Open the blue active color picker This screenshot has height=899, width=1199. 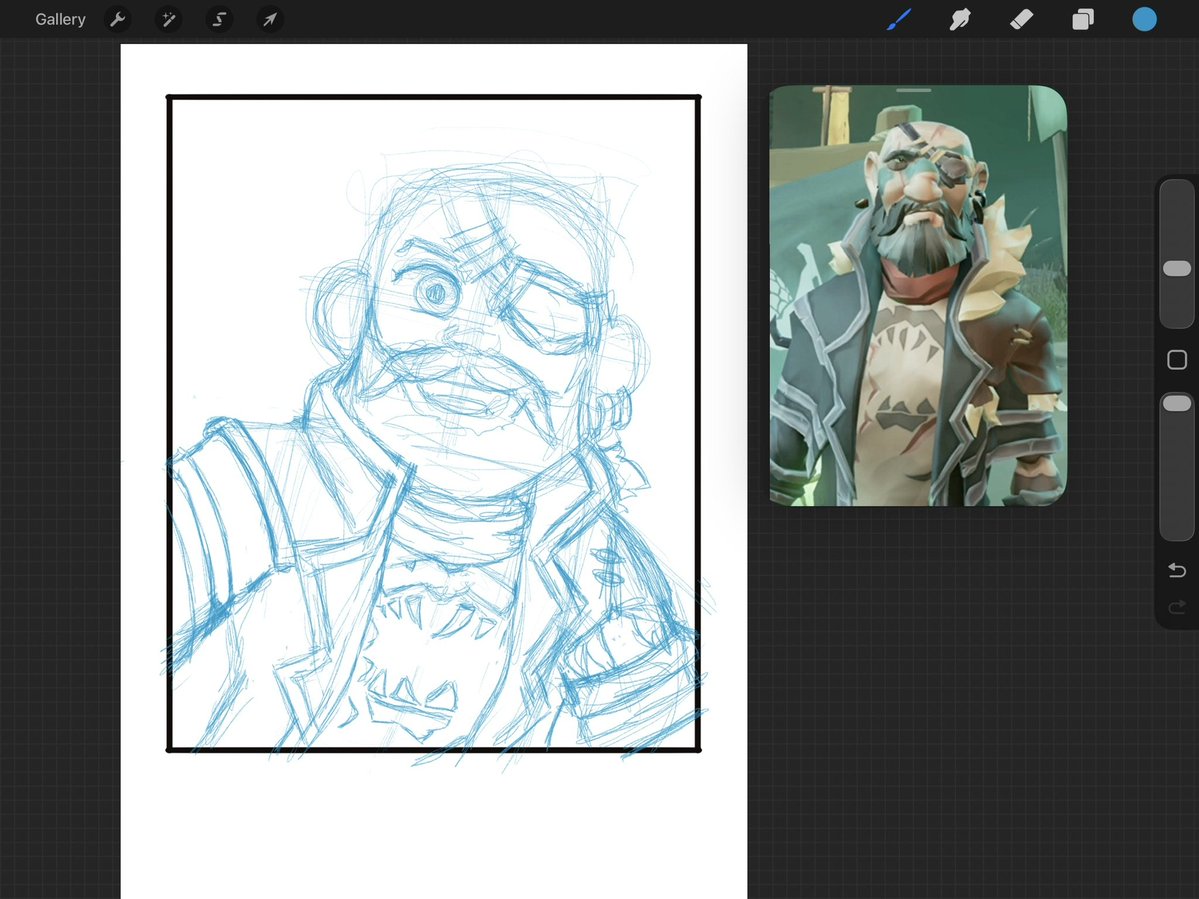pos(1144,19)
